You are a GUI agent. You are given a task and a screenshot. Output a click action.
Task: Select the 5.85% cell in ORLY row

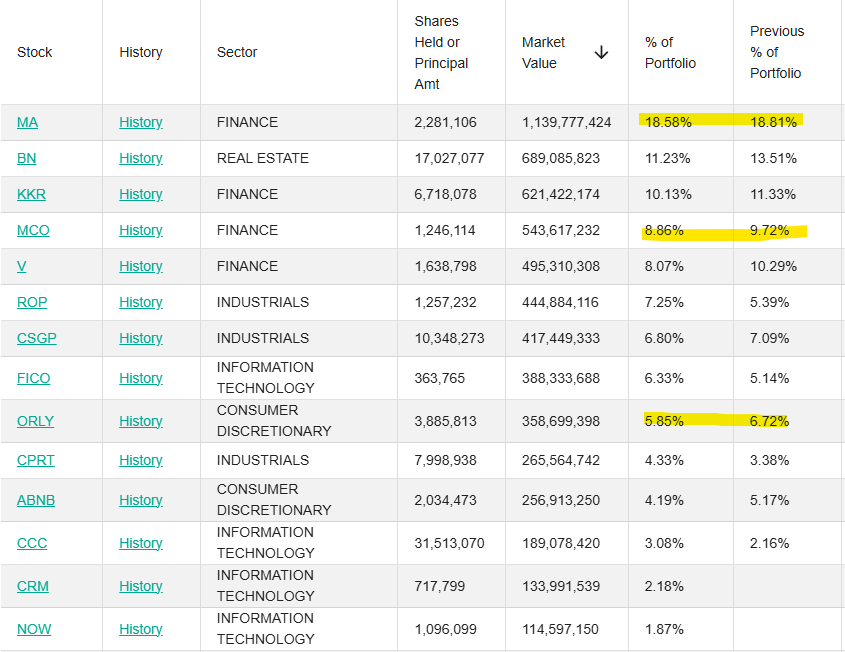(664, 421)
